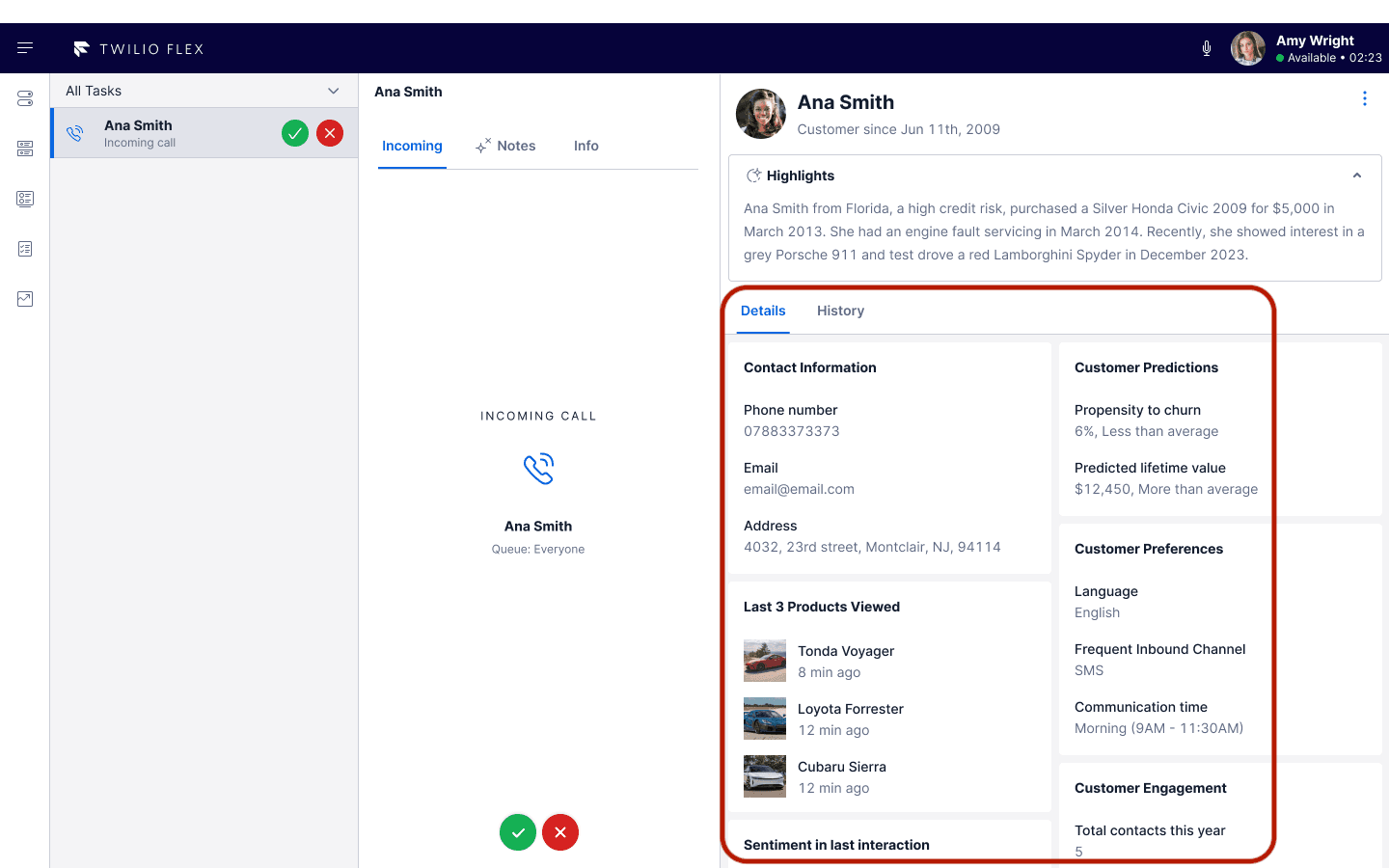Accept the incoming call with green checkmark

[x=517, y=831]
